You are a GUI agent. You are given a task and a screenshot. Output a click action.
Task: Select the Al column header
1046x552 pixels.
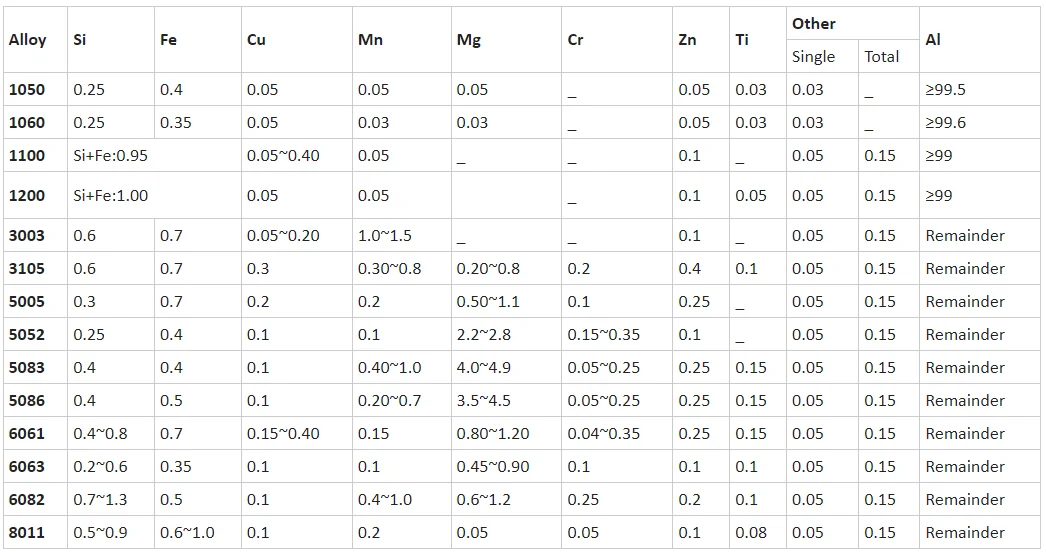click(x=933, y=40)
